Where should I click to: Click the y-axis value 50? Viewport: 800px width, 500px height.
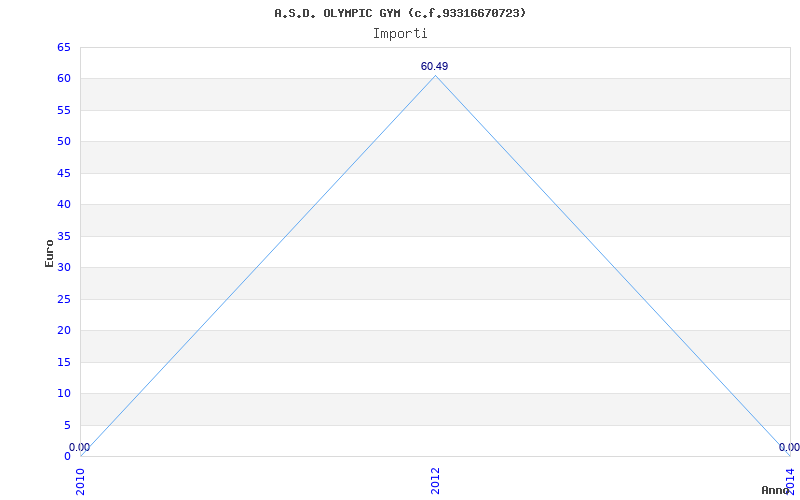[64, 141]
